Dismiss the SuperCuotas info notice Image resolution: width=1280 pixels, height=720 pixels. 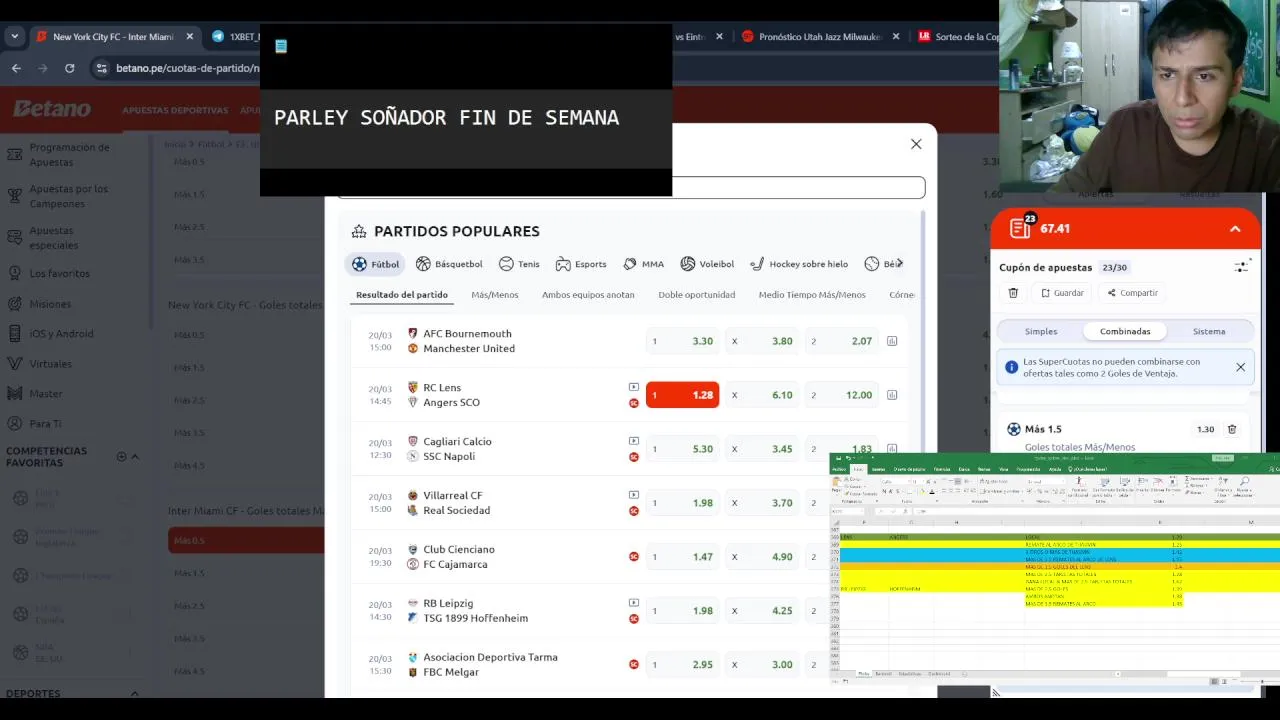tap(1240, 367)
